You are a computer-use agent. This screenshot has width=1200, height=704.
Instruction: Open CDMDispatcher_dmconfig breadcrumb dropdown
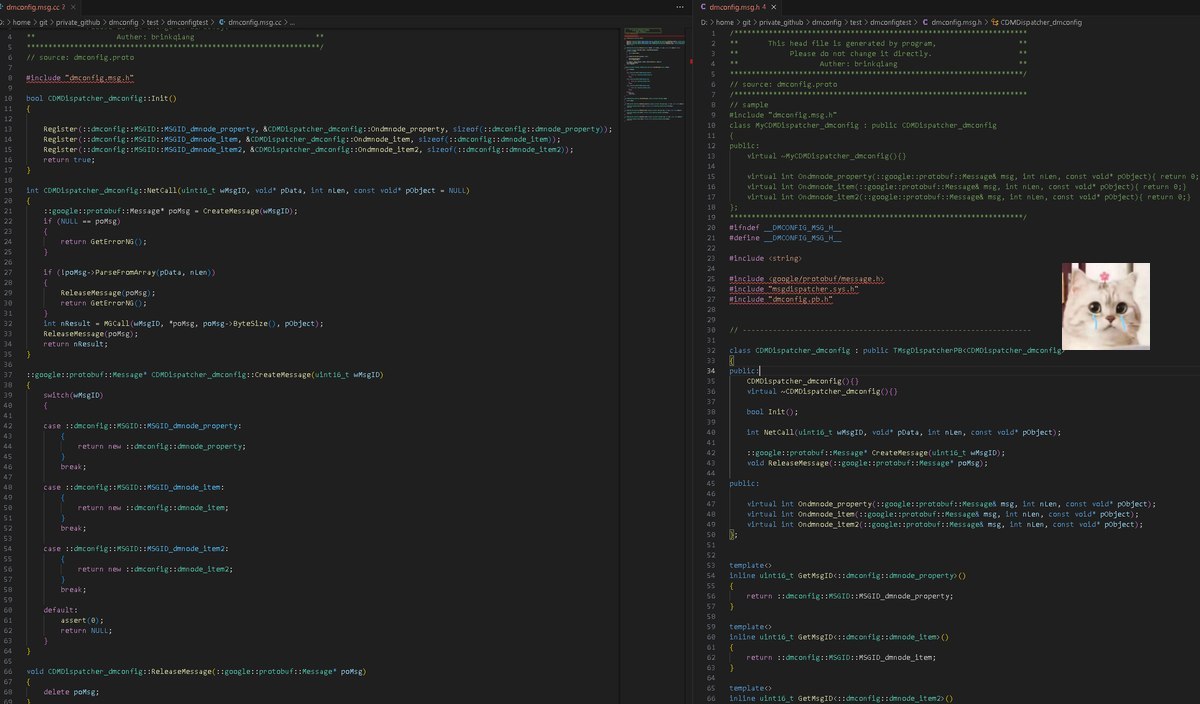tap(1041, 21)
